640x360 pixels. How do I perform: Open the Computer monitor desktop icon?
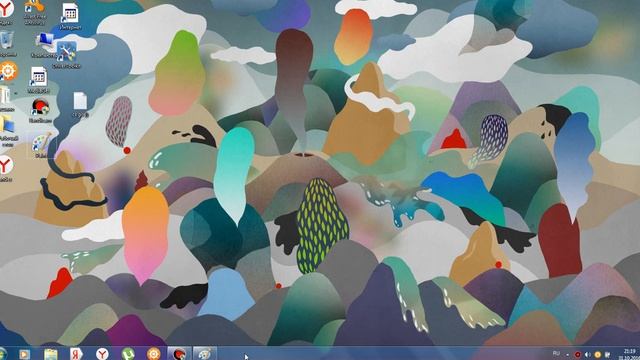[44, 45]
